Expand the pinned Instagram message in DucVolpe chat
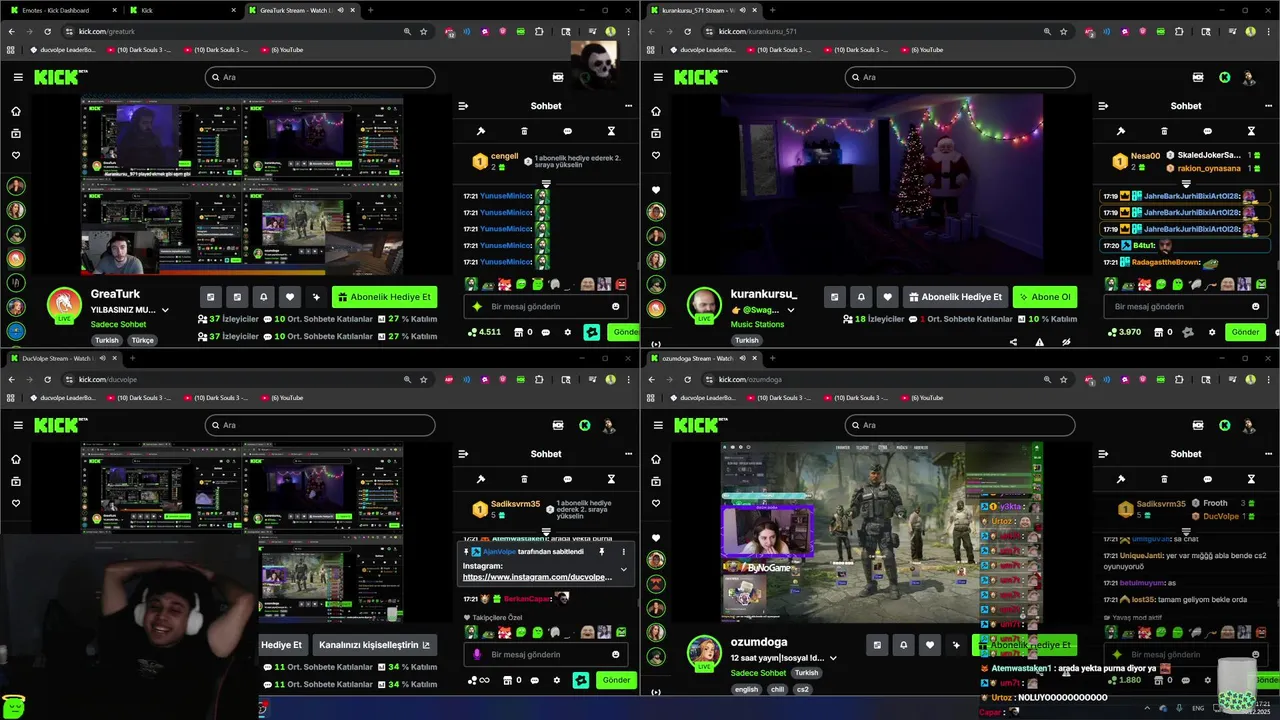 point(624,570)
